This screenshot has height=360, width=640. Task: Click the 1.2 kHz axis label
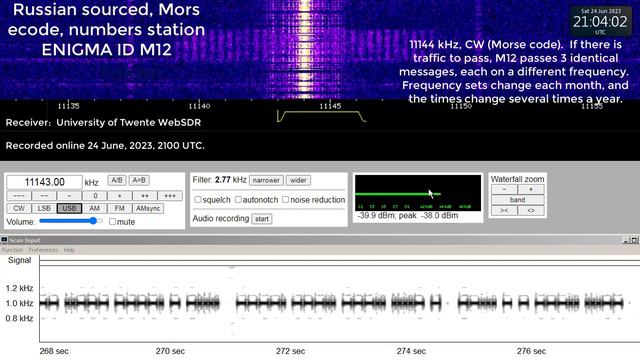[19, 288]
